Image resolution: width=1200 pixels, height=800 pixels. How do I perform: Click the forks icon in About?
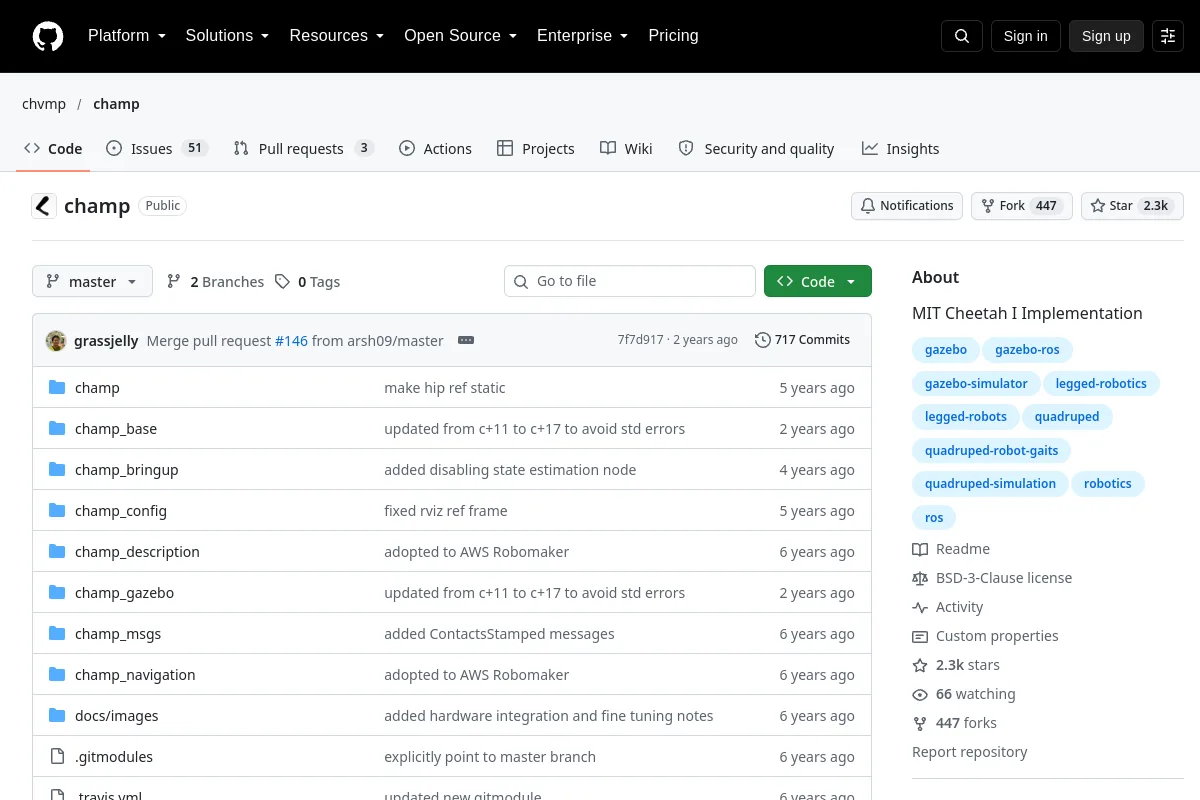coord(920,723)
